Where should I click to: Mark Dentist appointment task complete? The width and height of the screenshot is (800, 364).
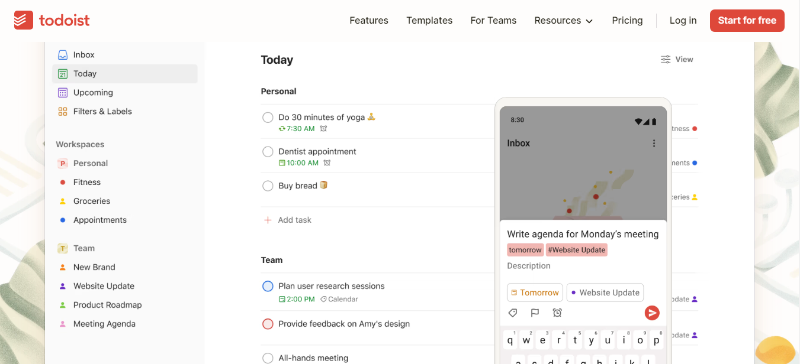268,152
